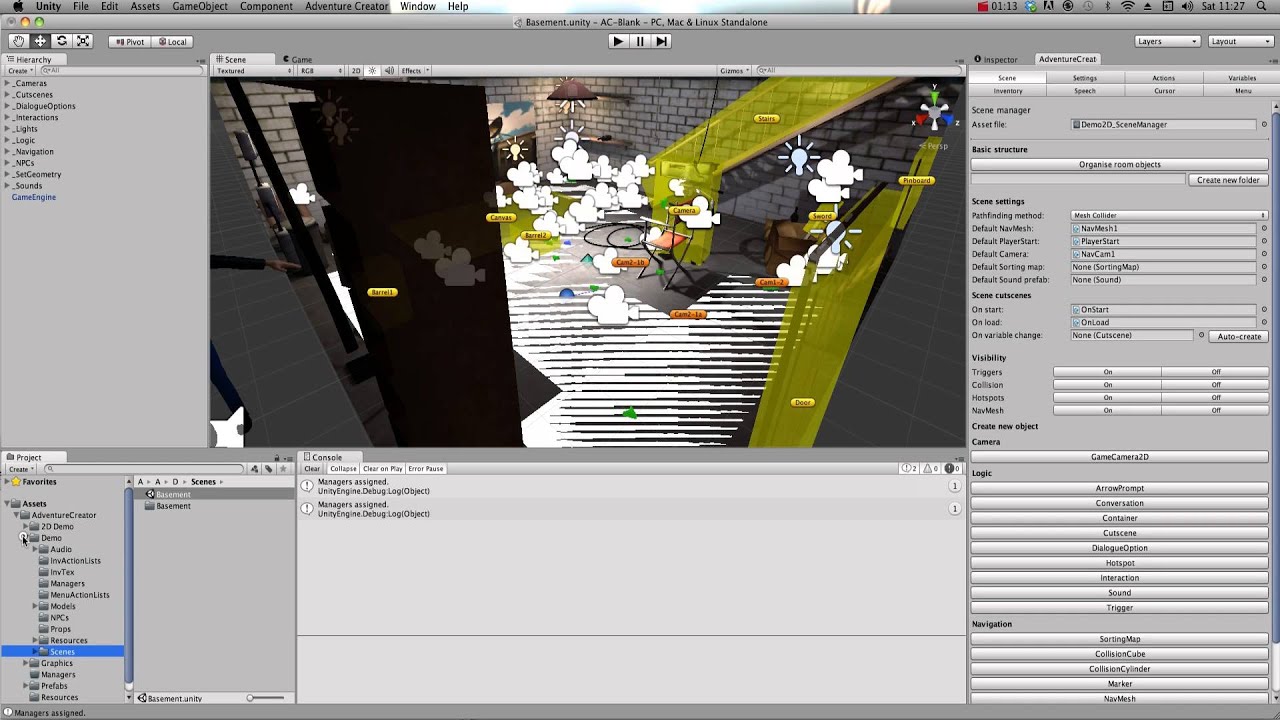Open the GameObject menu
This screenshot has height=720, width=1280.
pyautogui.click(x=199, y=6)
